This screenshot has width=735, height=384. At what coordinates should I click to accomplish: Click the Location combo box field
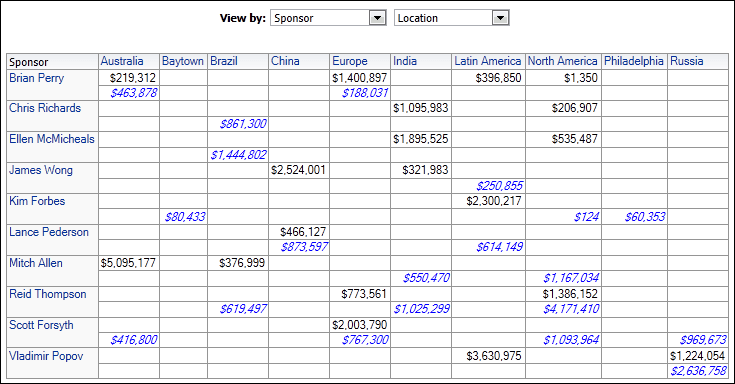(x=451, y=18)
